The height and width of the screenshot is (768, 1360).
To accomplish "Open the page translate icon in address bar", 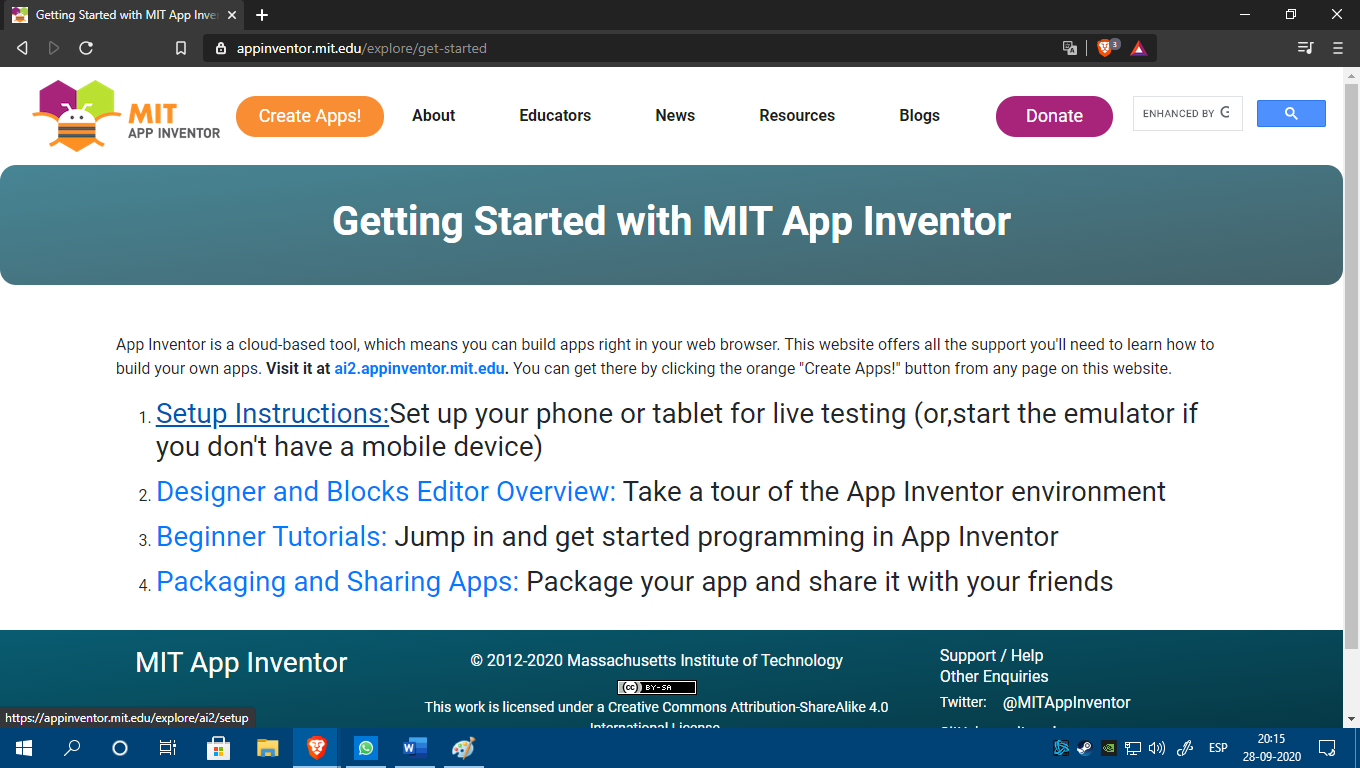I will [1069, 47].
